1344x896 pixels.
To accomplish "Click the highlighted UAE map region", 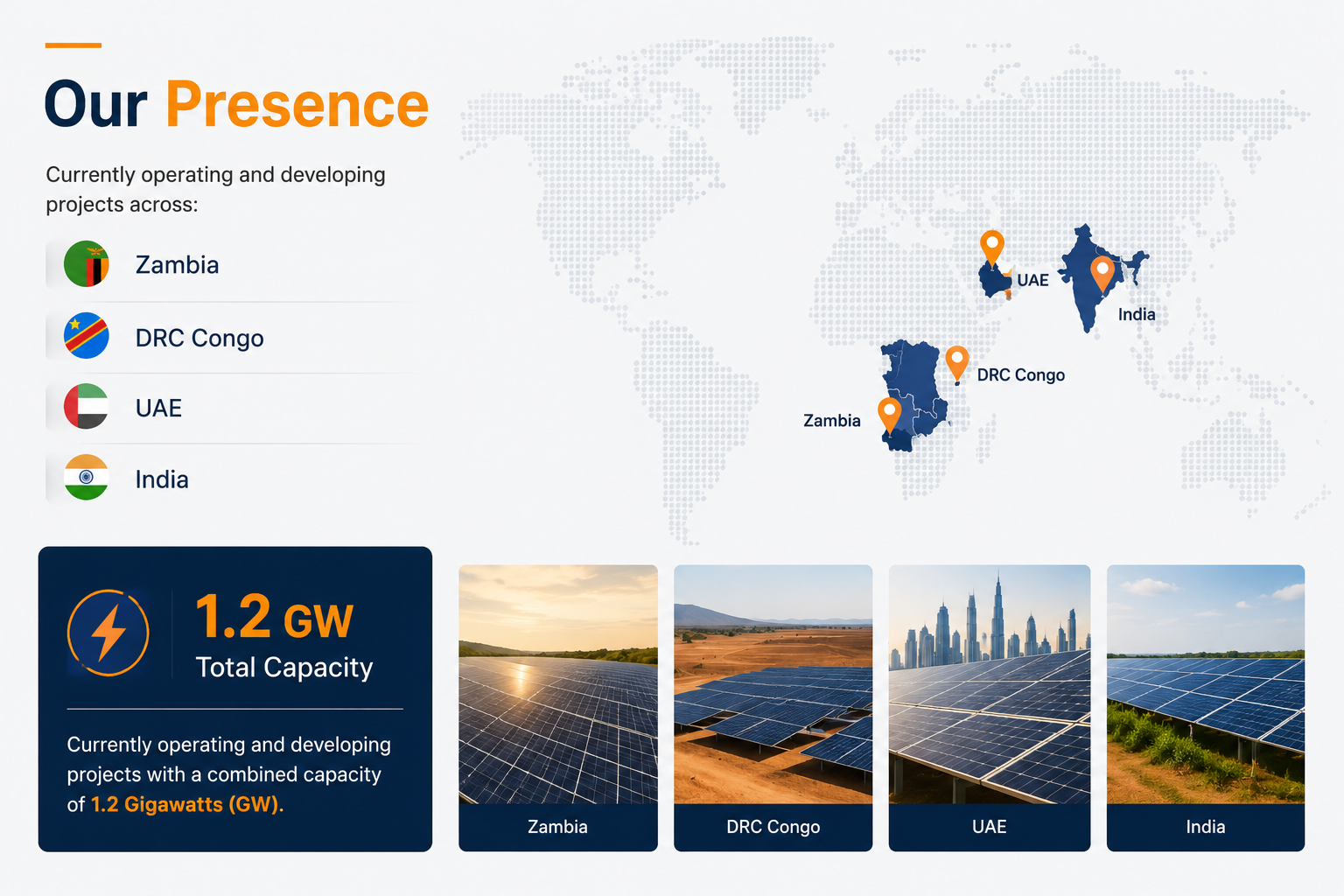I will [x=995, y=282].
